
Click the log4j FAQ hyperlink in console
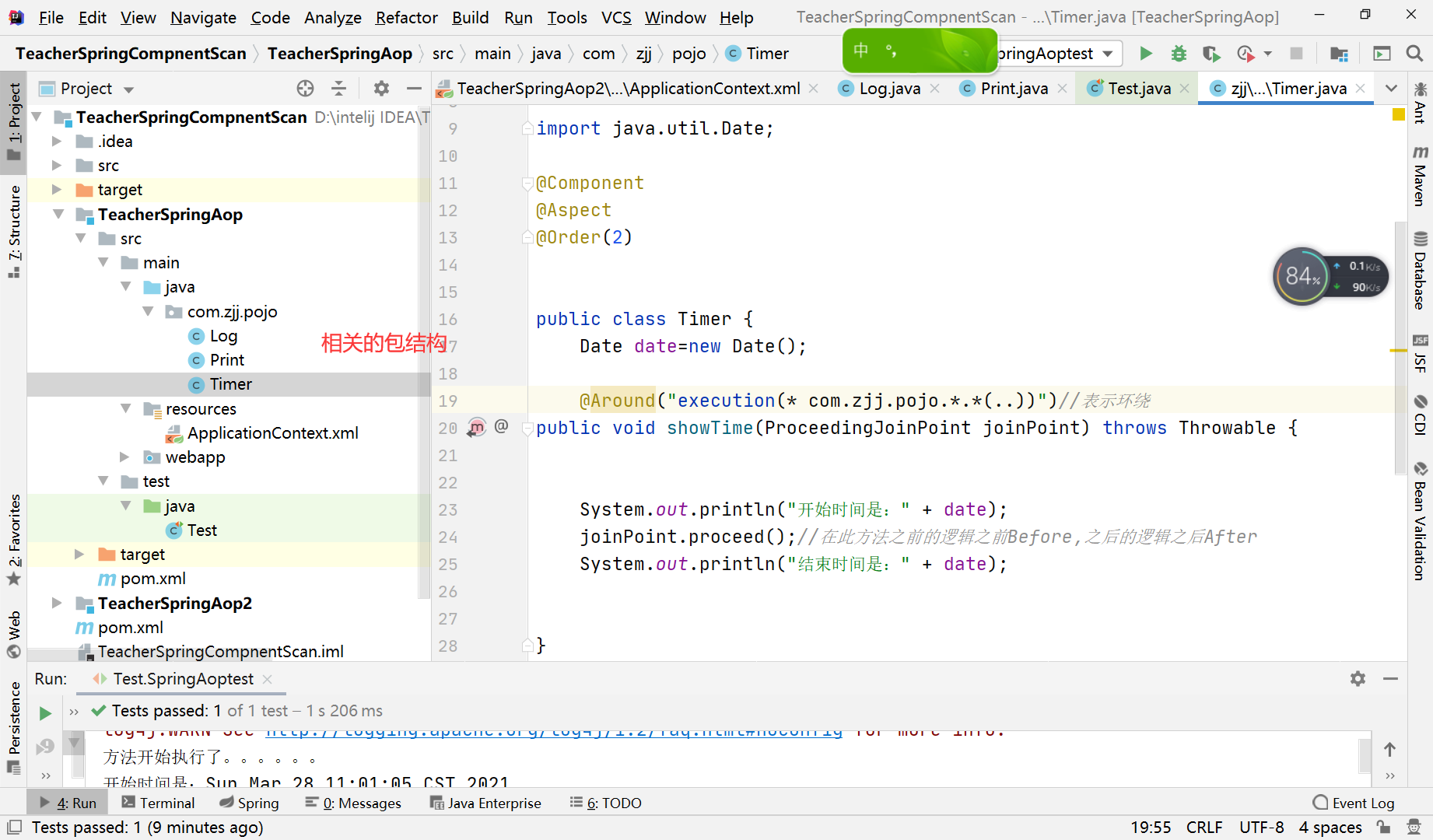pos(554,732)
